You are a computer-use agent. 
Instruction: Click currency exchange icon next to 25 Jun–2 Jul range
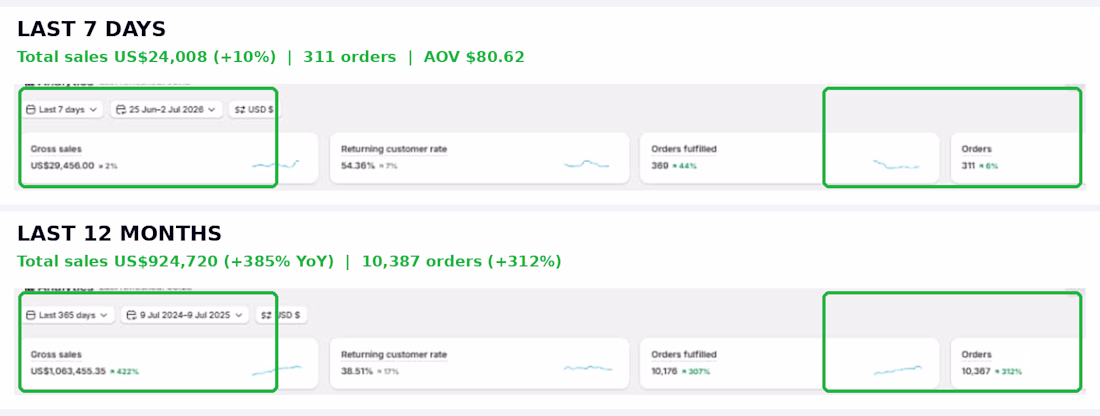coord(240,109)
